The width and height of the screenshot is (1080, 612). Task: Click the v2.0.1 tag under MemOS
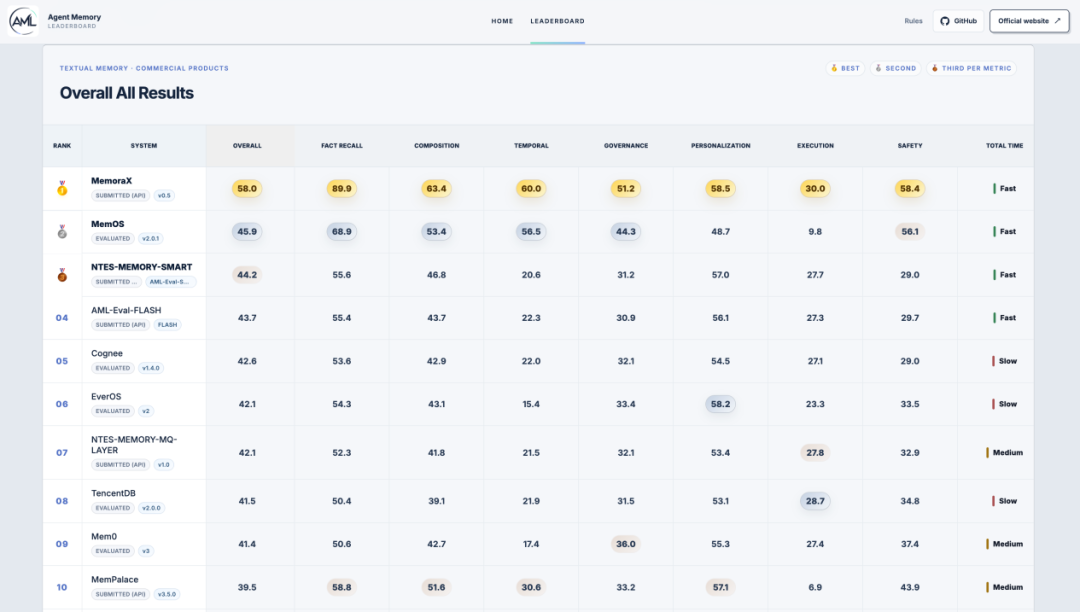point(150,239)
